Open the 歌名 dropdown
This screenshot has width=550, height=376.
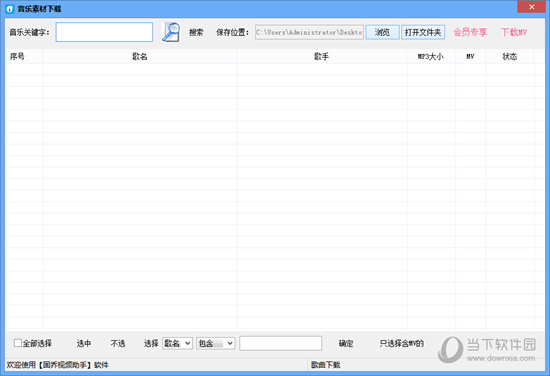coord(177,343)
